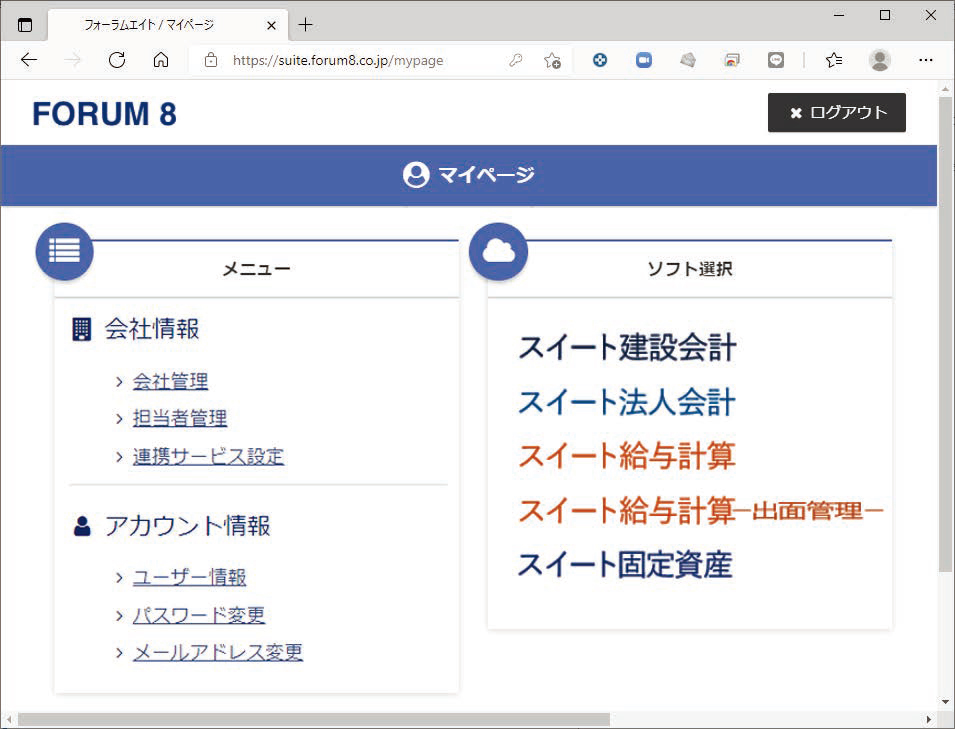Screen dimensions: 955x729
Task: Click chevron before 会社管理
Action: pos(119,382)
